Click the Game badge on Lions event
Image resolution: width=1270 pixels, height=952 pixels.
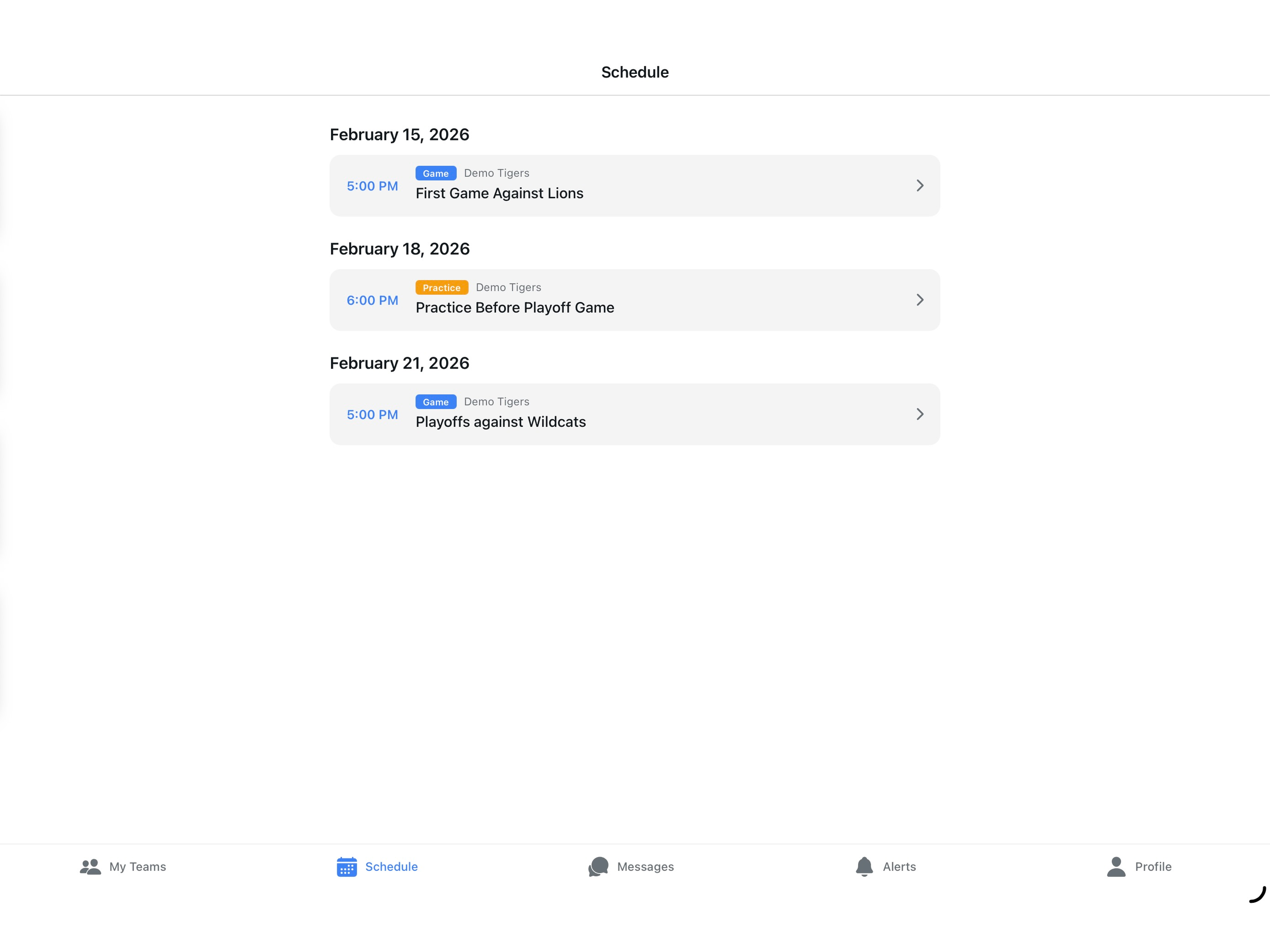(436, 173)
